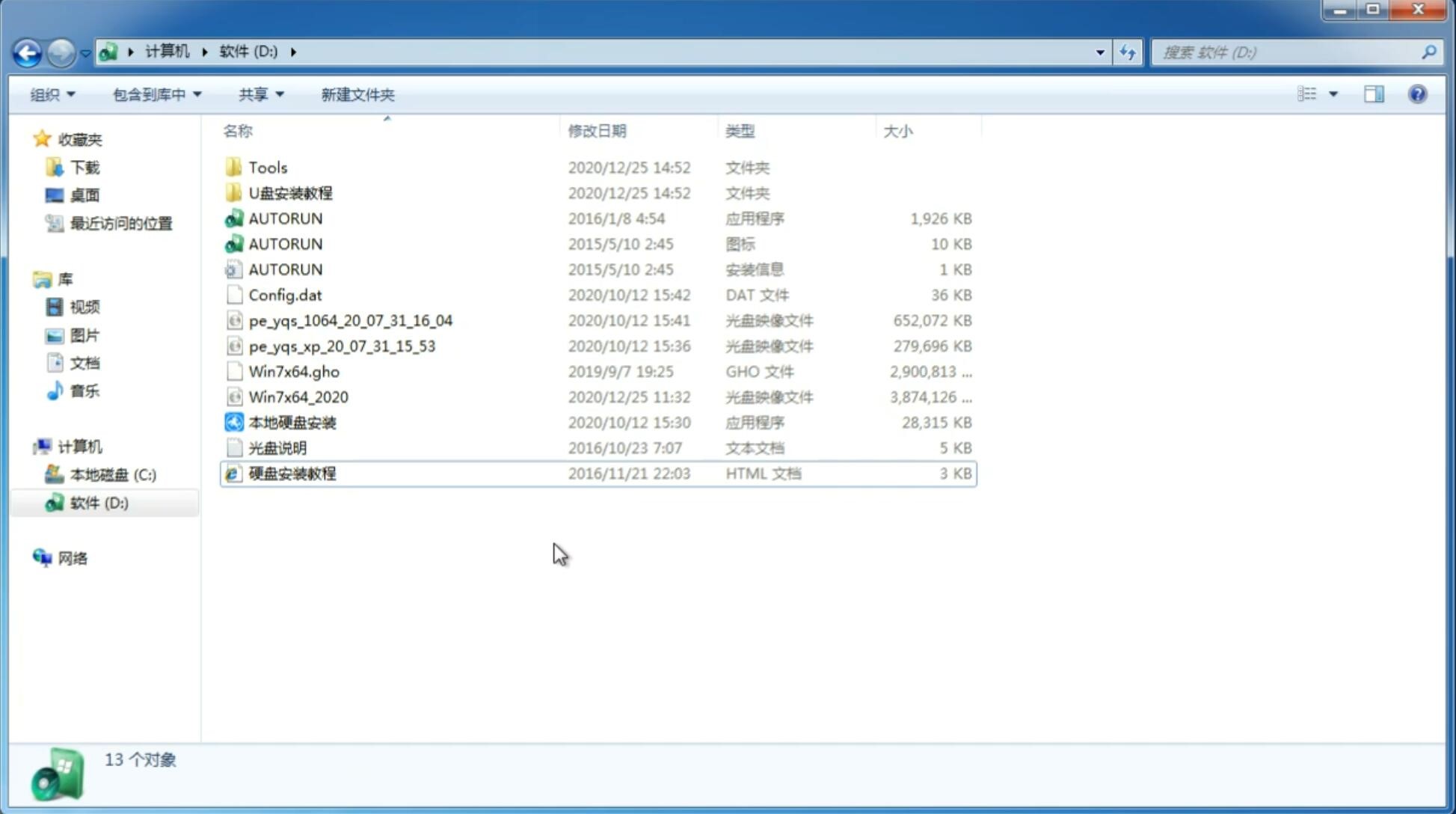Click 软件 (D:) drive in sidebar
This screenshot has width=1456, height=814.
99,503
